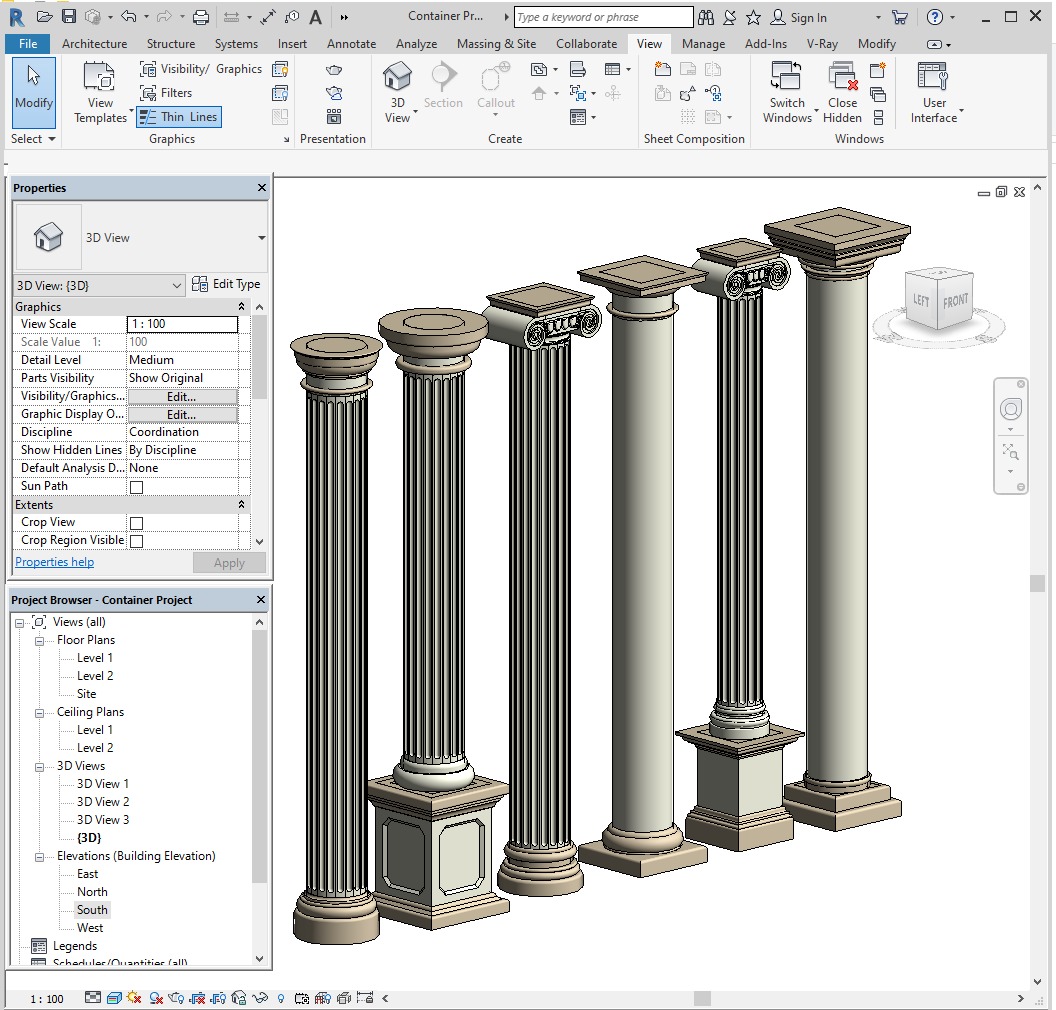The width and height of the screenshot is (1056, 1010).
Task: Click the Save disk icon
Action: tap(69, 17)
